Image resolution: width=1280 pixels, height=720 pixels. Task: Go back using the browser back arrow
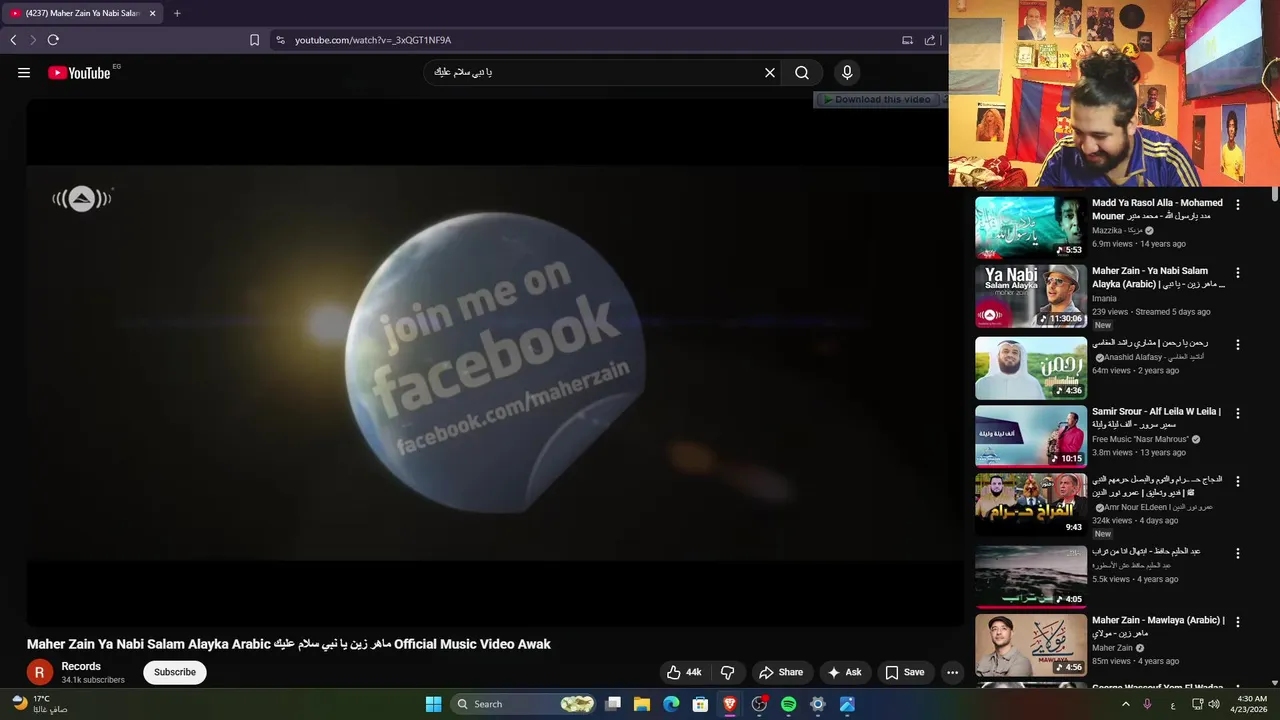pyautogui.click(x=13, y=40)
